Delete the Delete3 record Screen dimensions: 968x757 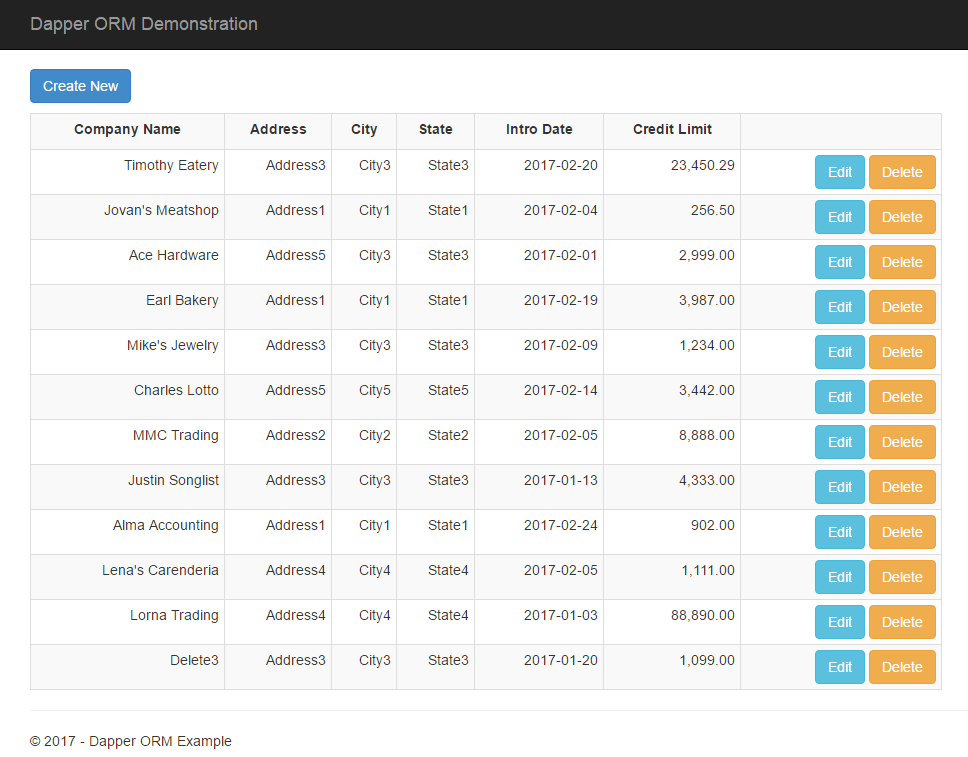click(901, 667)
